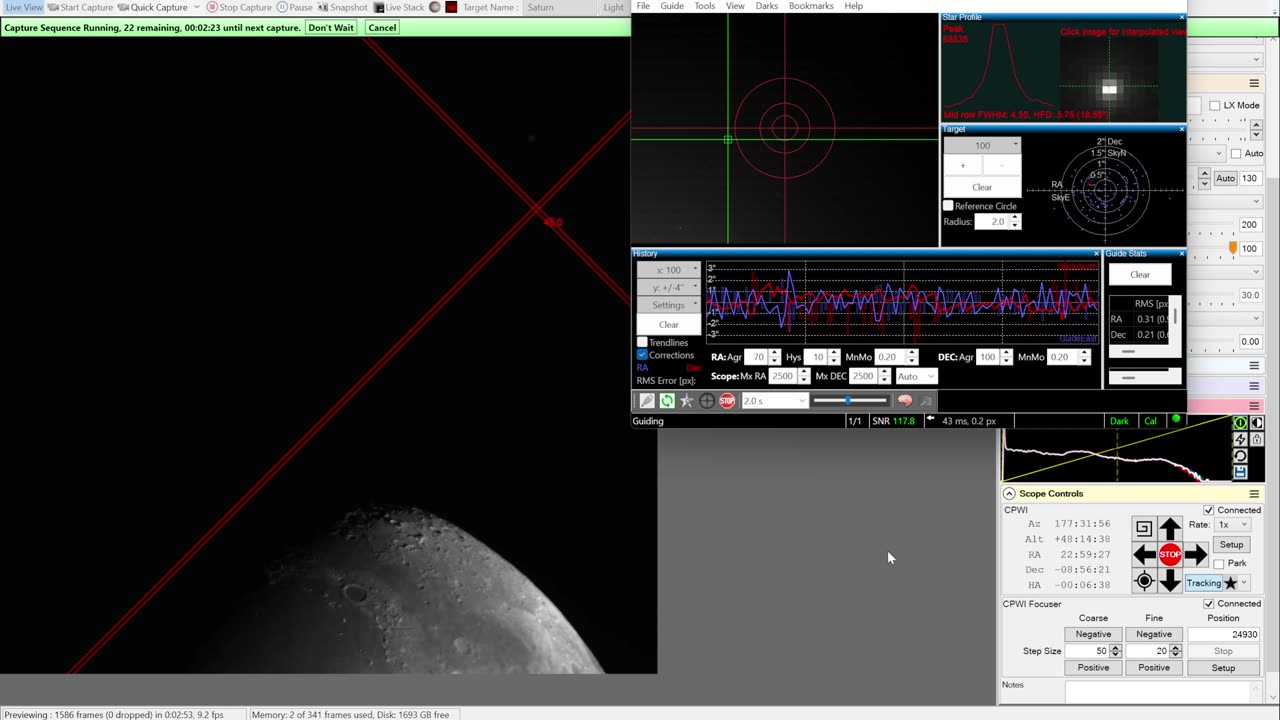The width and height of the screenshot is (1280, 720).
Task: Toggle Tracking button in Scope Controls
Action: click(1203, 583)
